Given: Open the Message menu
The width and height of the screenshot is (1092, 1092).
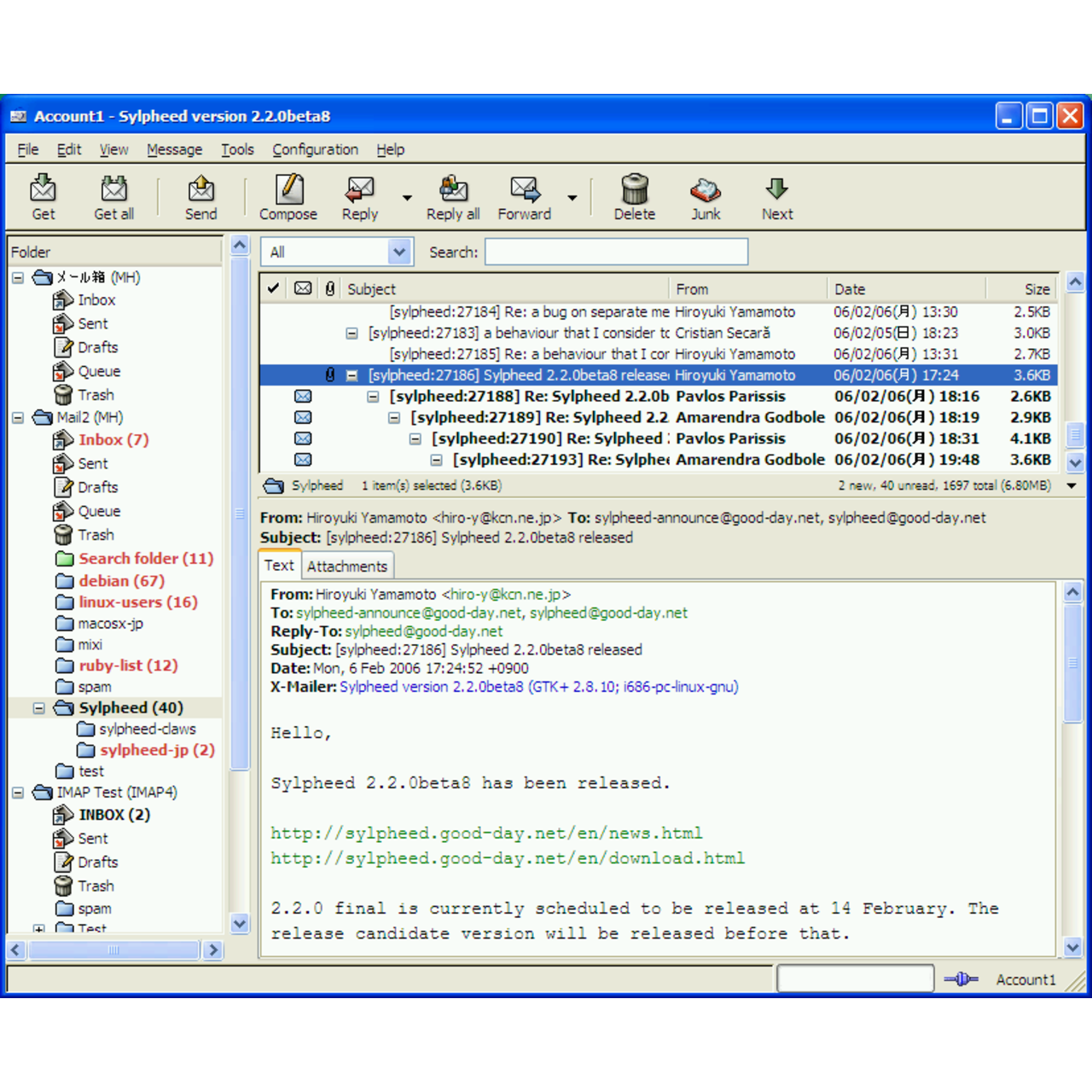Looking at the screenshot, I should coord(175,149).
